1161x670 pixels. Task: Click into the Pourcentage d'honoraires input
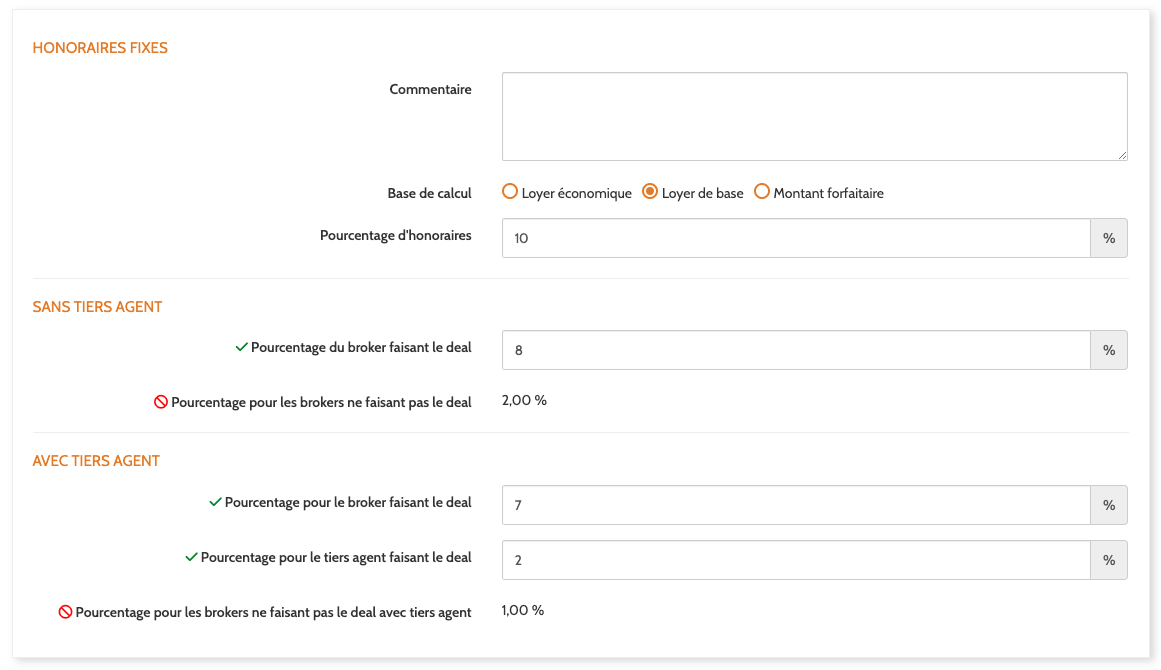coord(796,238)
